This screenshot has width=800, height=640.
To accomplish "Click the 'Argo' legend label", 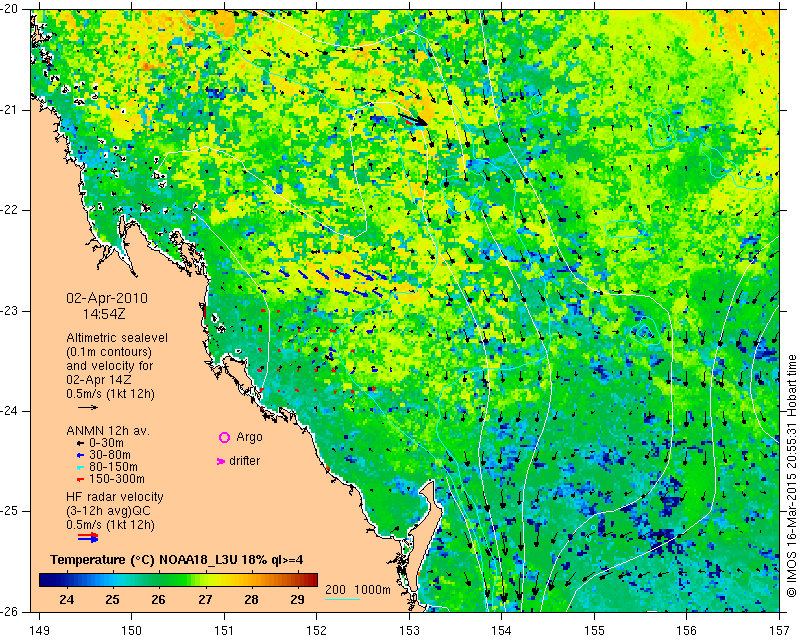I will point(249,437).
